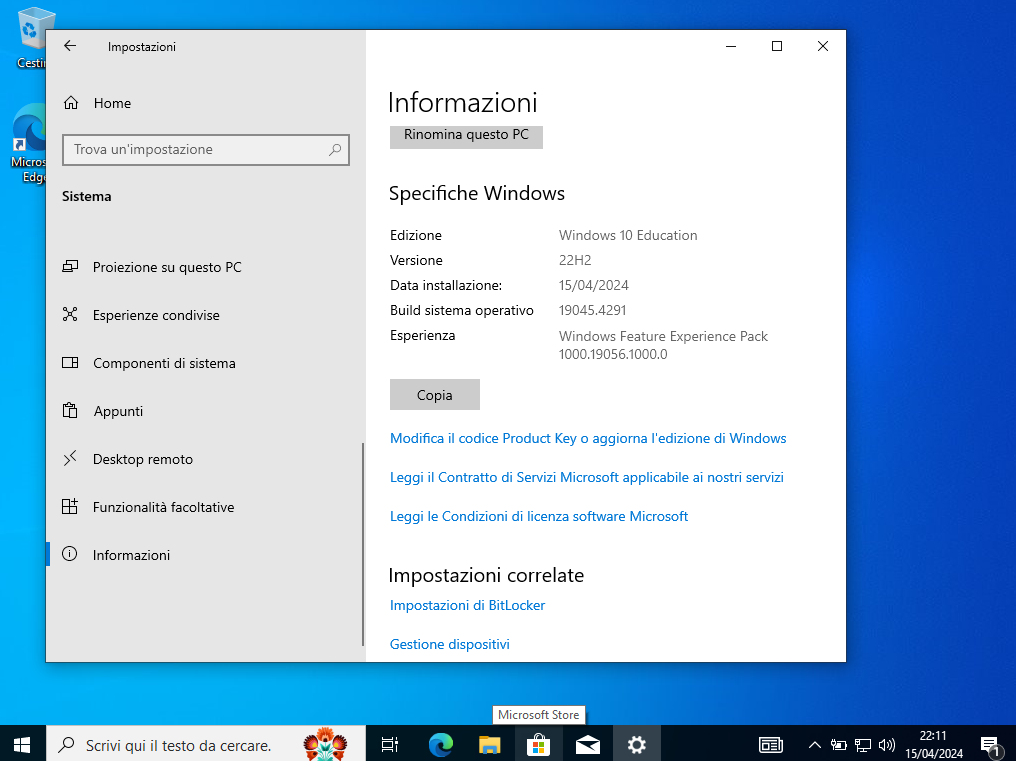Image resolution: width=1016 pixels, height=761 pixels.
Task: Open the Home settings page
Action: coord(97,103)
